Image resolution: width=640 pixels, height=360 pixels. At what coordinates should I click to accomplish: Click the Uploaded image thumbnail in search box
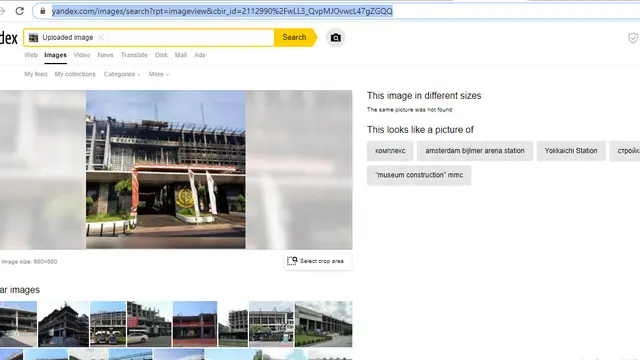click(33, 38)
